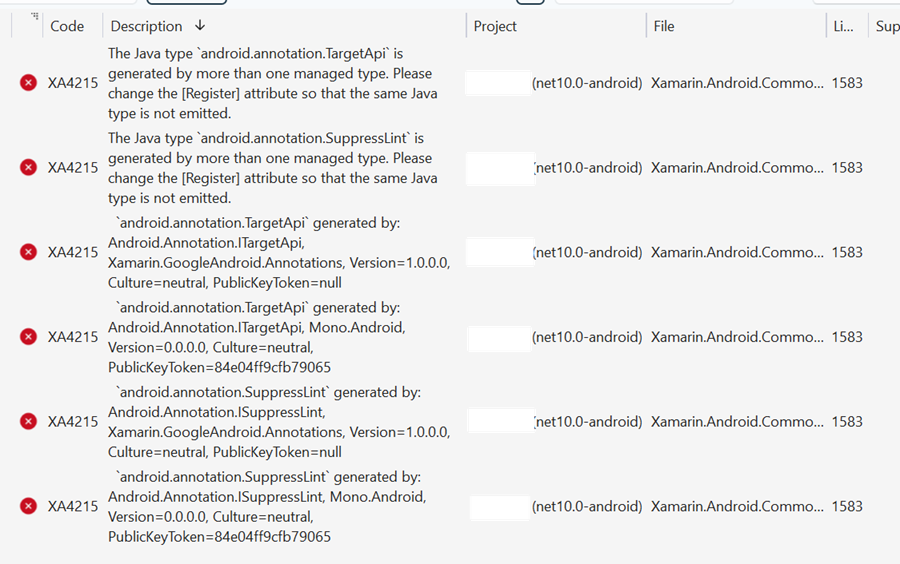Click error icon of ITargetApi Mono.Android row
The image size is (900, 564).
tap(28, 337)
